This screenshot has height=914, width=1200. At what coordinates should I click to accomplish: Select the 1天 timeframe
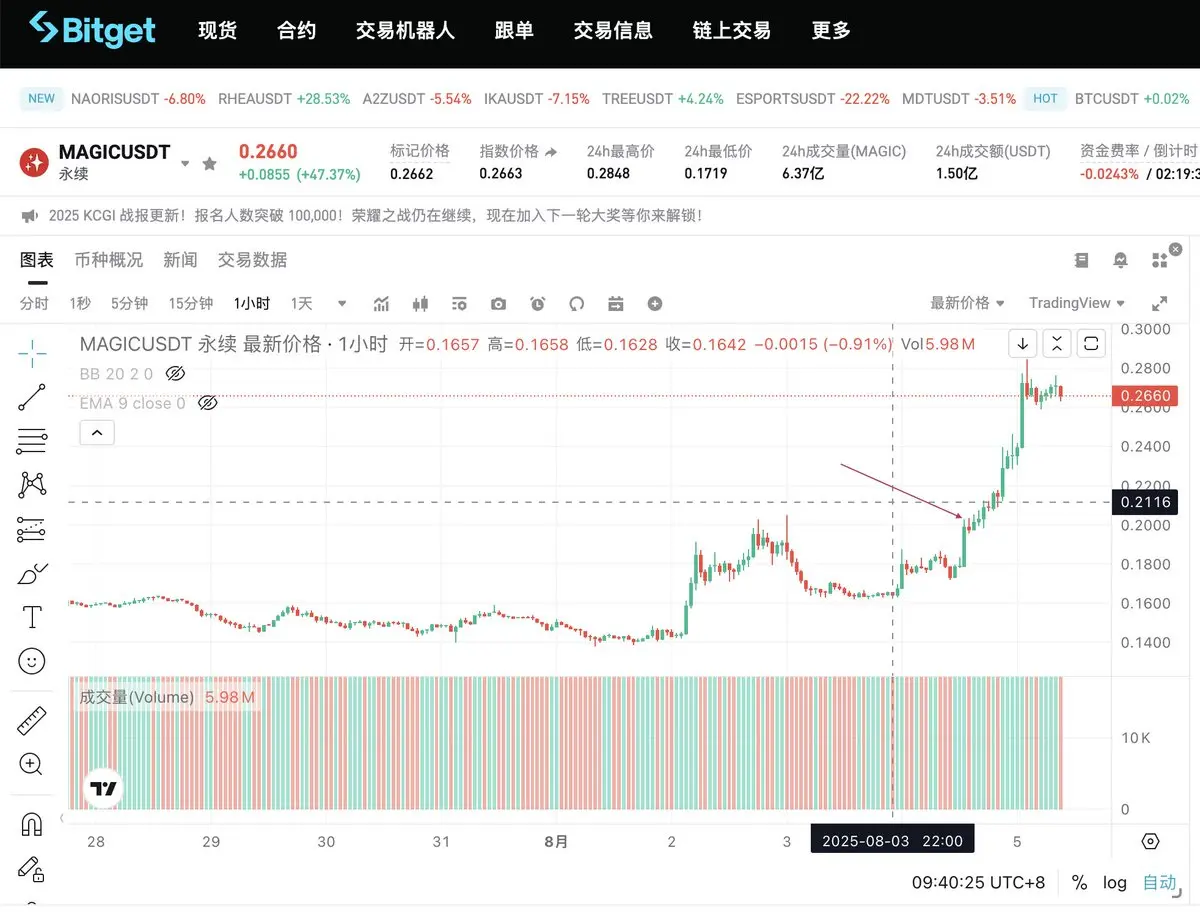click(301, 303)
